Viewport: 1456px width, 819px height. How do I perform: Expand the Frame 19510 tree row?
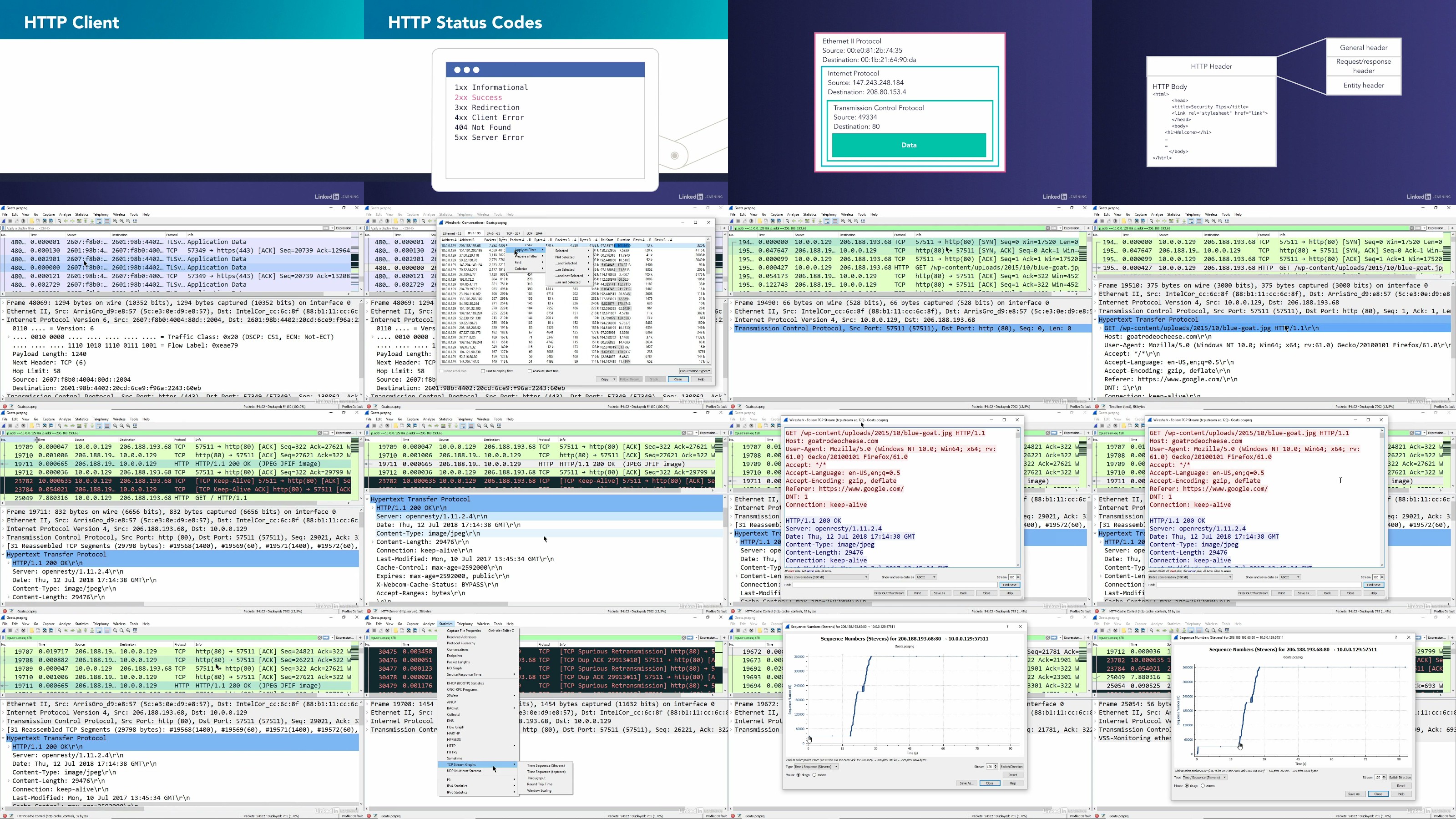pyautogui.click(x=1095, y=285)
